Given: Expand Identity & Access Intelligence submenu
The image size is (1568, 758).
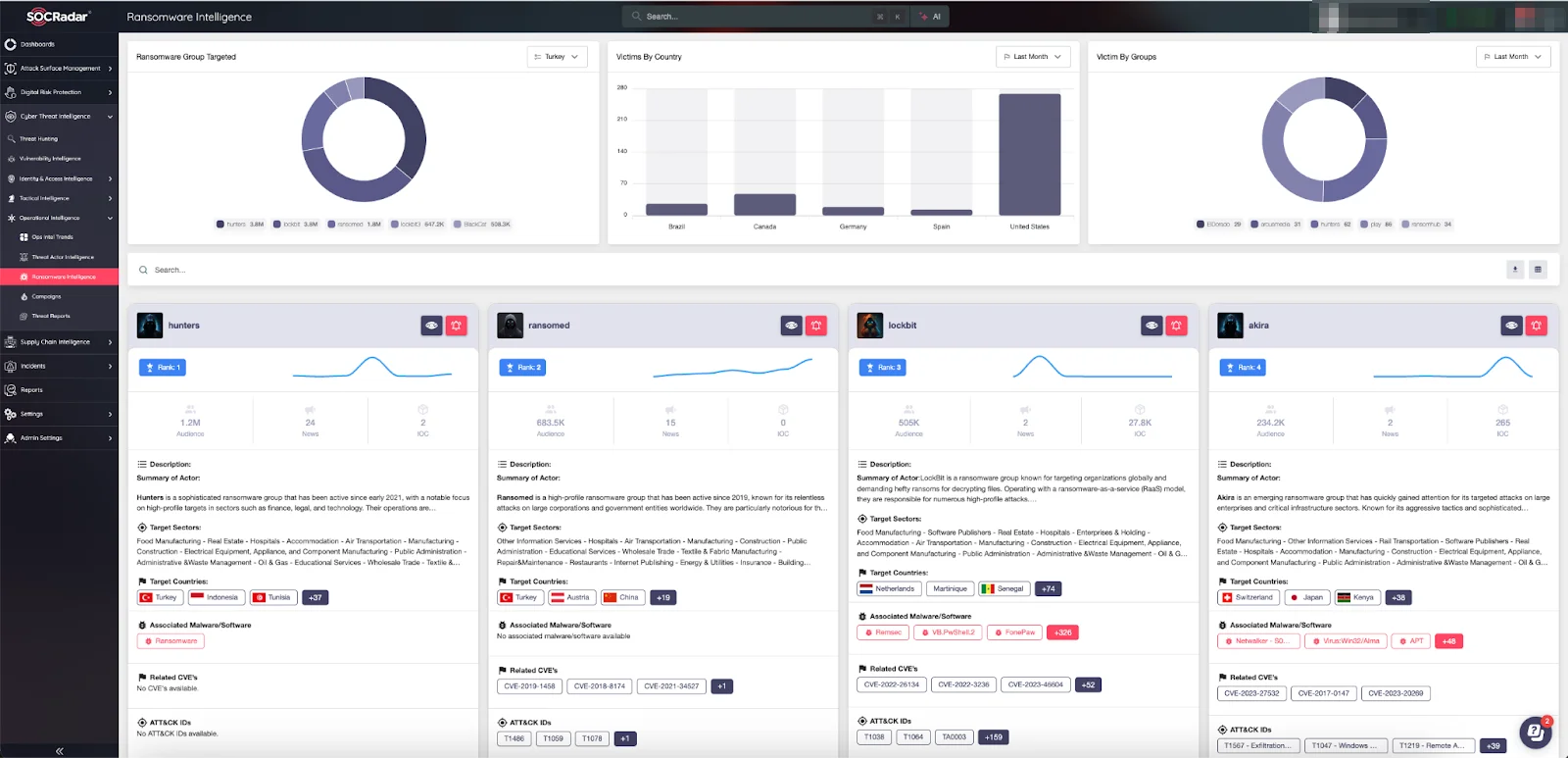Looking at the screenshot, I should [59, 178].
